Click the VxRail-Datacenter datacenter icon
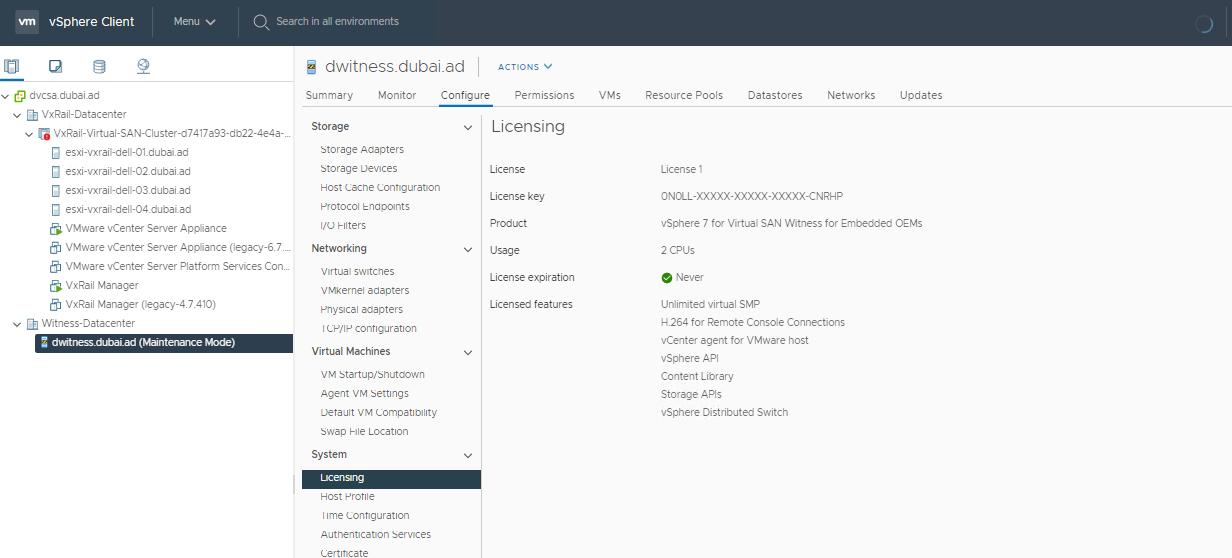The width and height of the screenshot is (1232, 558). pyautogui.click(x=33, y=115)
